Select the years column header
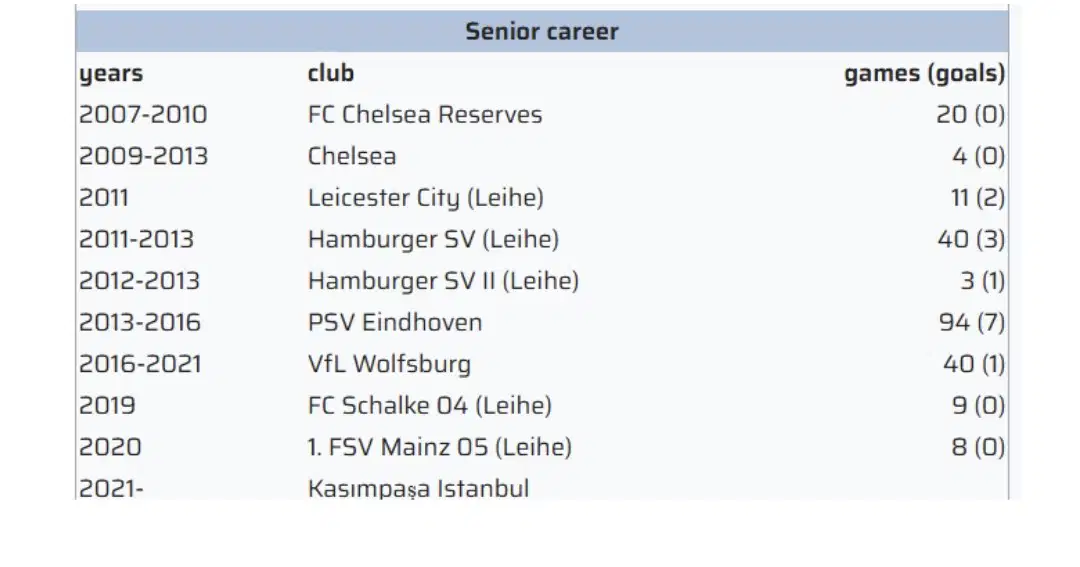This screenshot has height=567, width=1080. click(111, 73)
